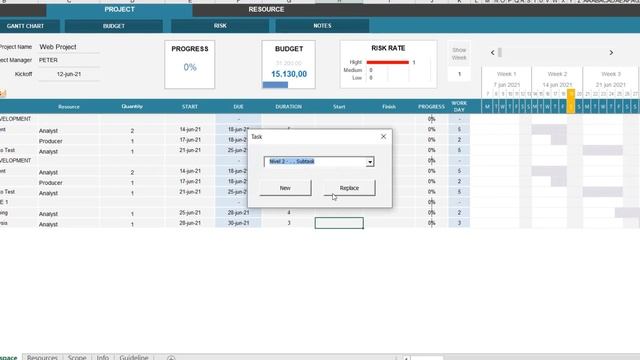Screen dimensions: 640x360
Task: Go to next week with right arrow
Action: click(611, 53)
